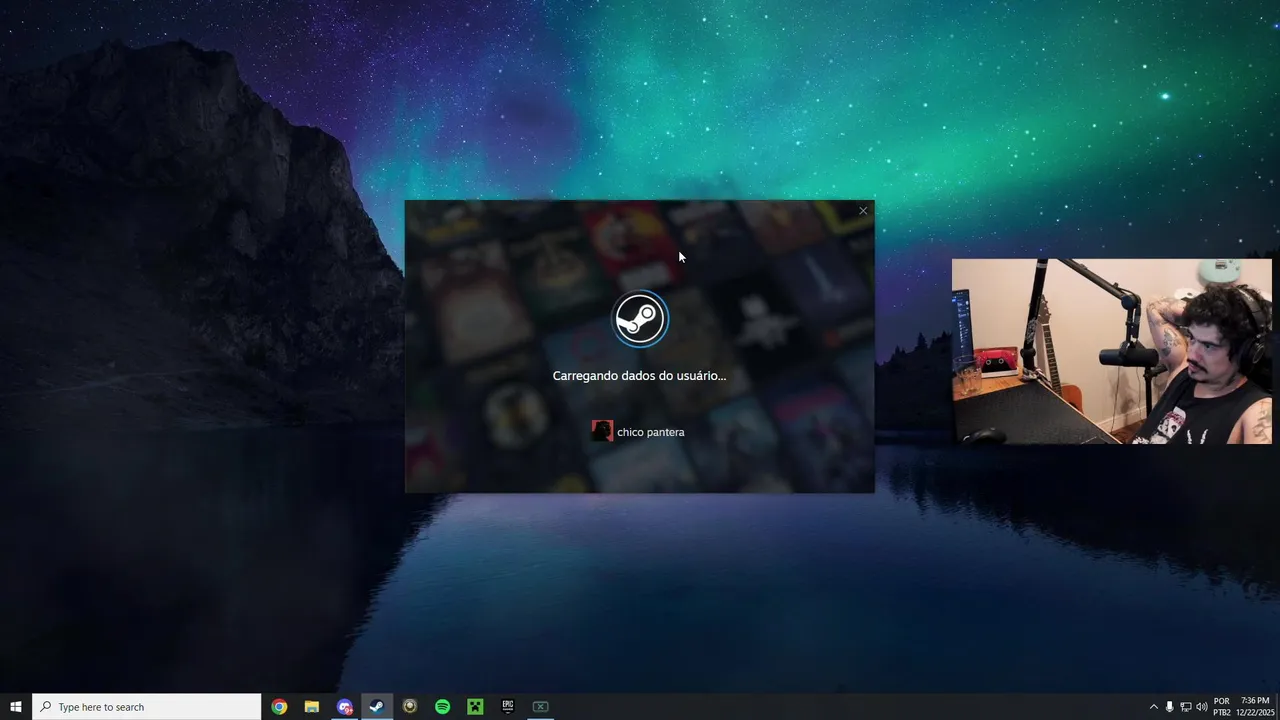This screenshot has height=720, width=1280.
Task: Click the 'chico pantera' username text
Action: tap(651, 432)
